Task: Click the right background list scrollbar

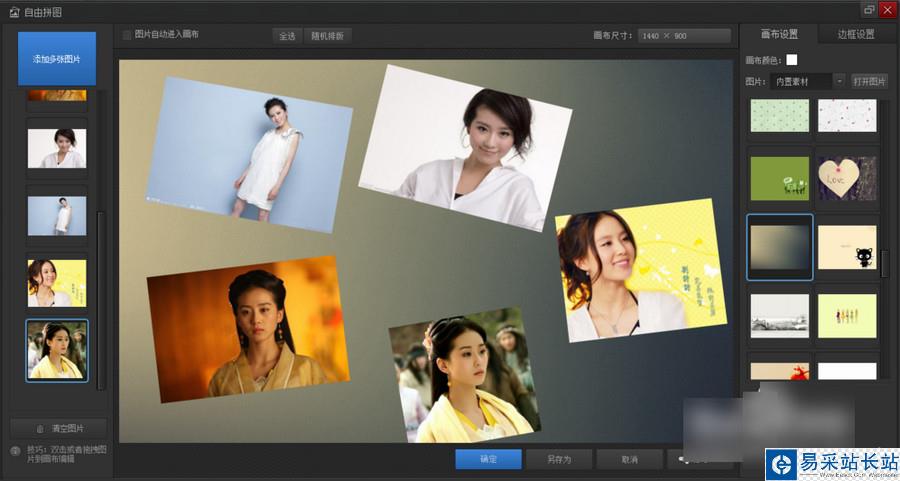Action: point(885,264)
